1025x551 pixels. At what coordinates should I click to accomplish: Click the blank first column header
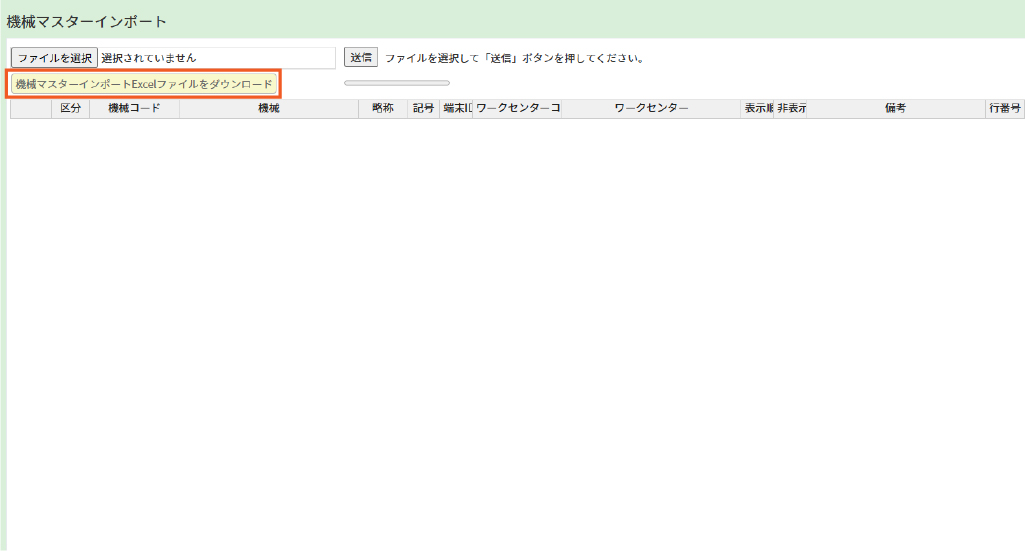(31, 108)
